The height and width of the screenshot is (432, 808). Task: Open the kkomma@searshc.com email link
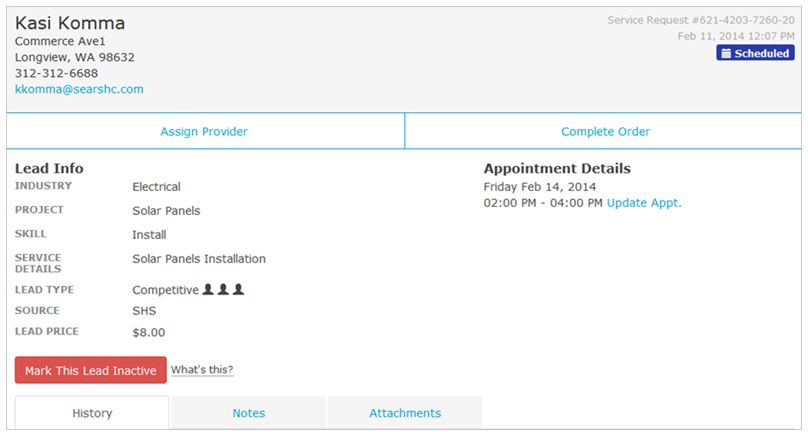pos(79,89)
